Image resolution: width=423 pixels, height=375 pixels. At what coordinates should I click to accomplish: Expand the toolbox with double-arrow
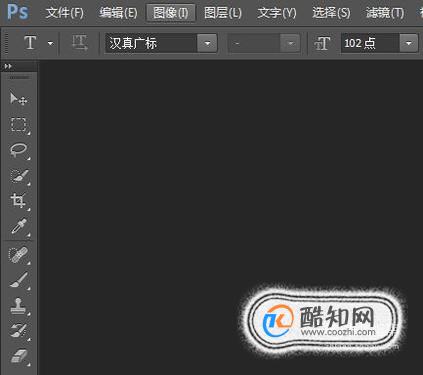pos(8,66)
